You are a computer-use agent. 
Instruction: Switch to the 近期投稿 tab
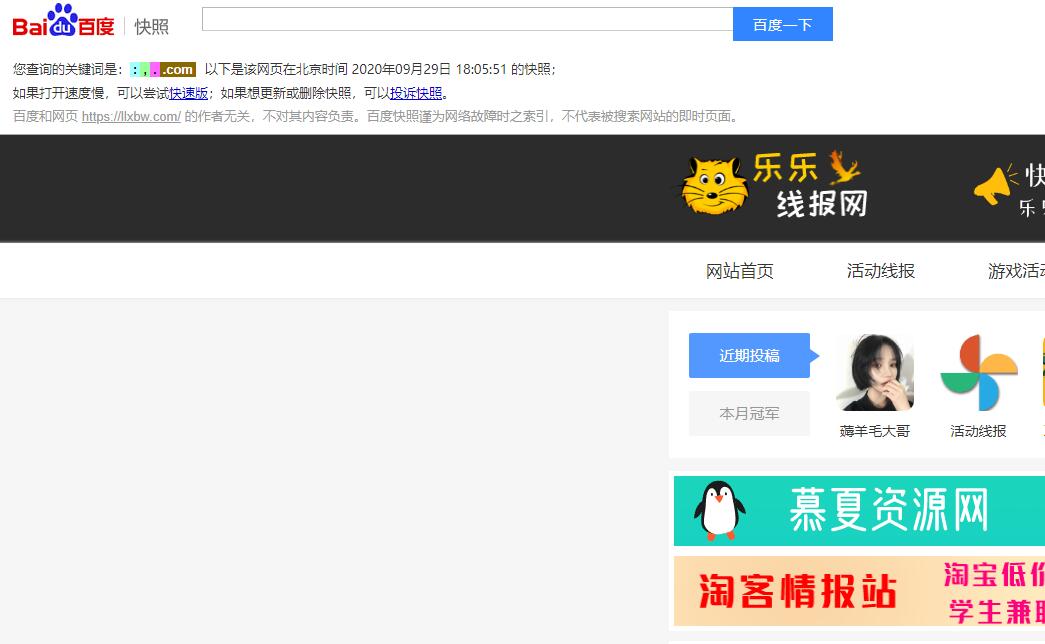pos(749,355)
